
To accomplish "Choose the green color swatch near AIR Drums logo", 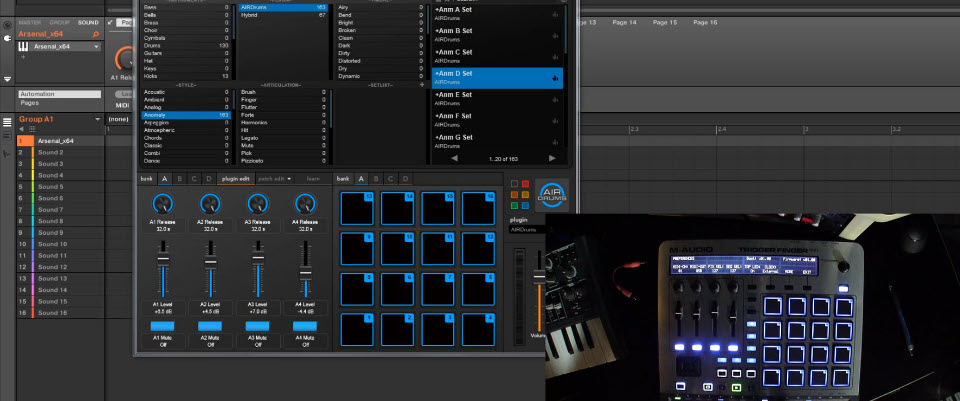I will 514,206.
